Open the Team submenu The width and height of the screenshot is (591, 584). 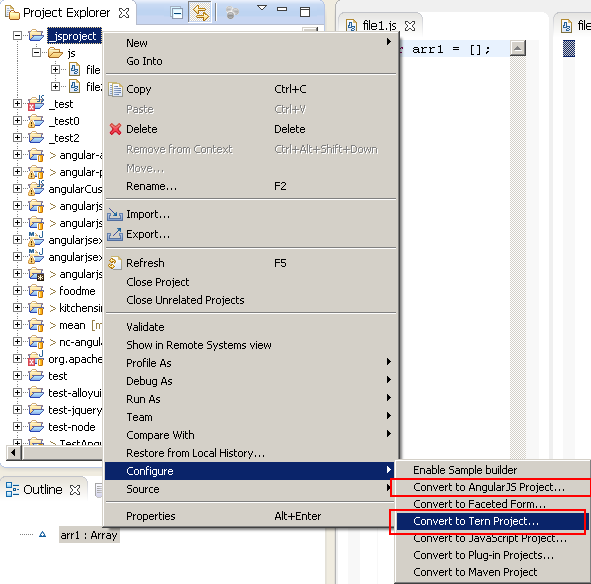tap(250, 417)
